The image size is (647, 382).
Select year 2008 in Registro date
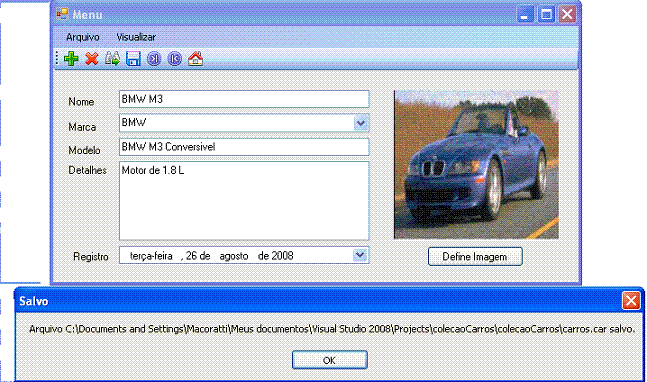pyautogui.click(x=282, y=256)
